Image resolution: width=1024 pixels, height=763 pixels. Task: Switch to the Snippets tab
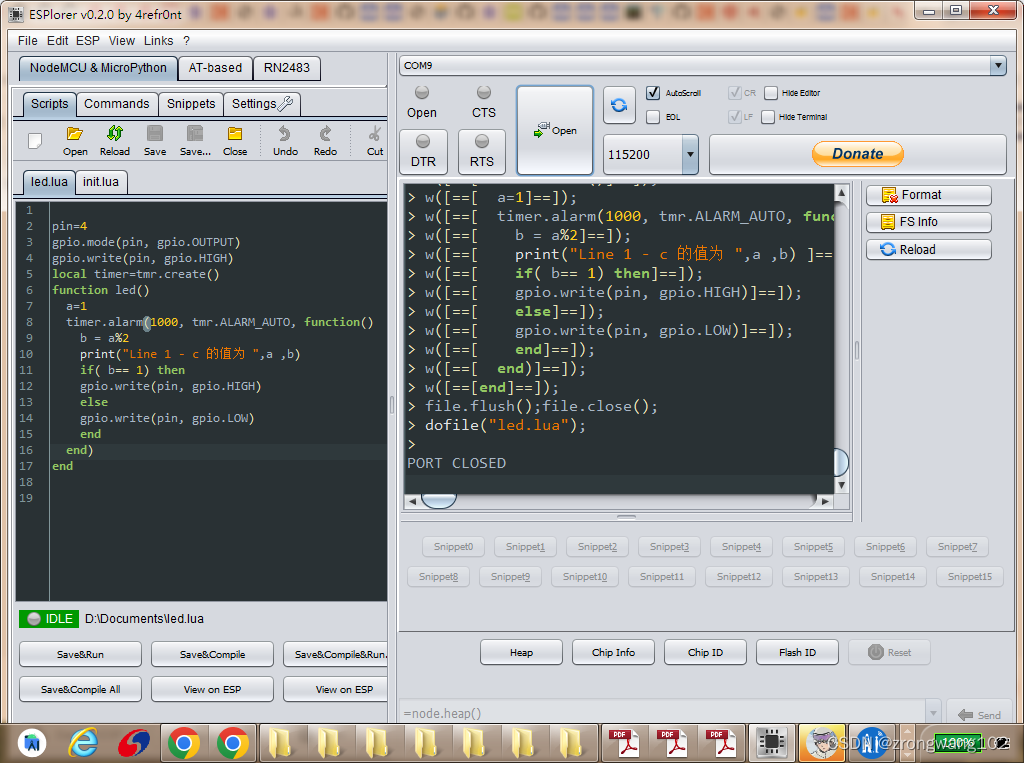[191, 104]
